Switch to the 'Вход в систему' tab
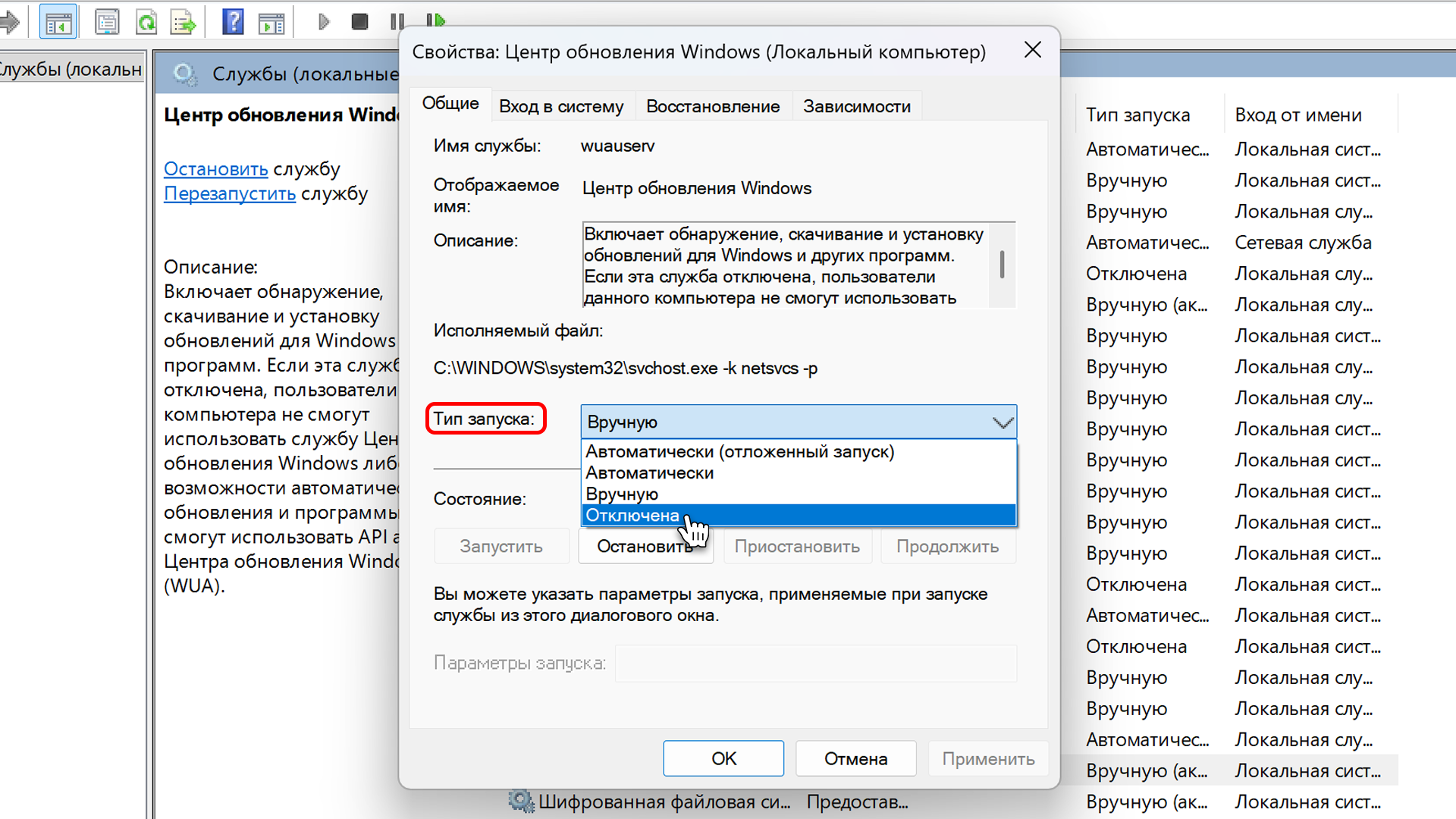This screenshot has width=1456, height=819. 561,107
